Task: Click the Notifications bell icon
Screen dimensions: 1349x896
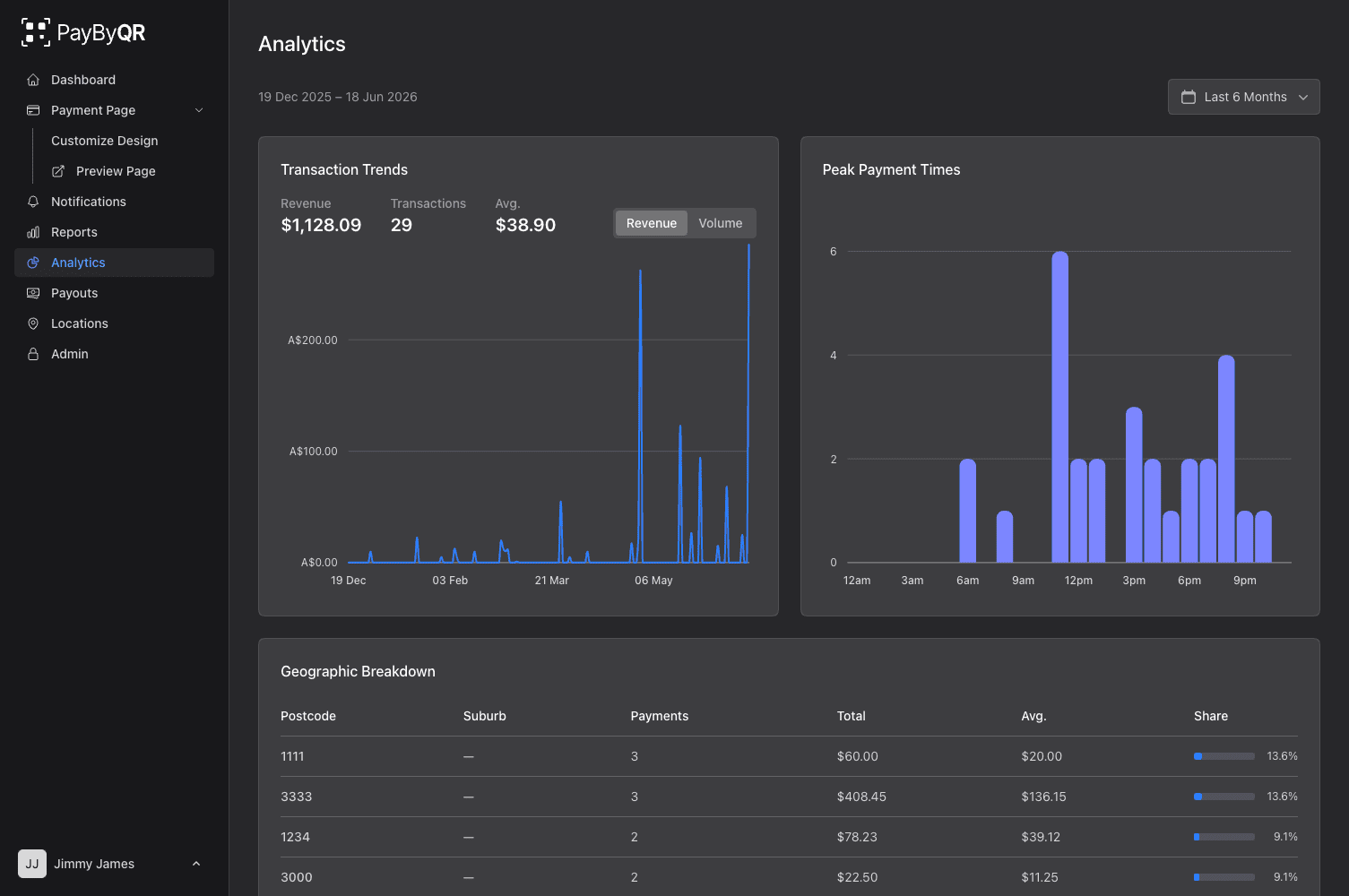Action: [33, 202]
